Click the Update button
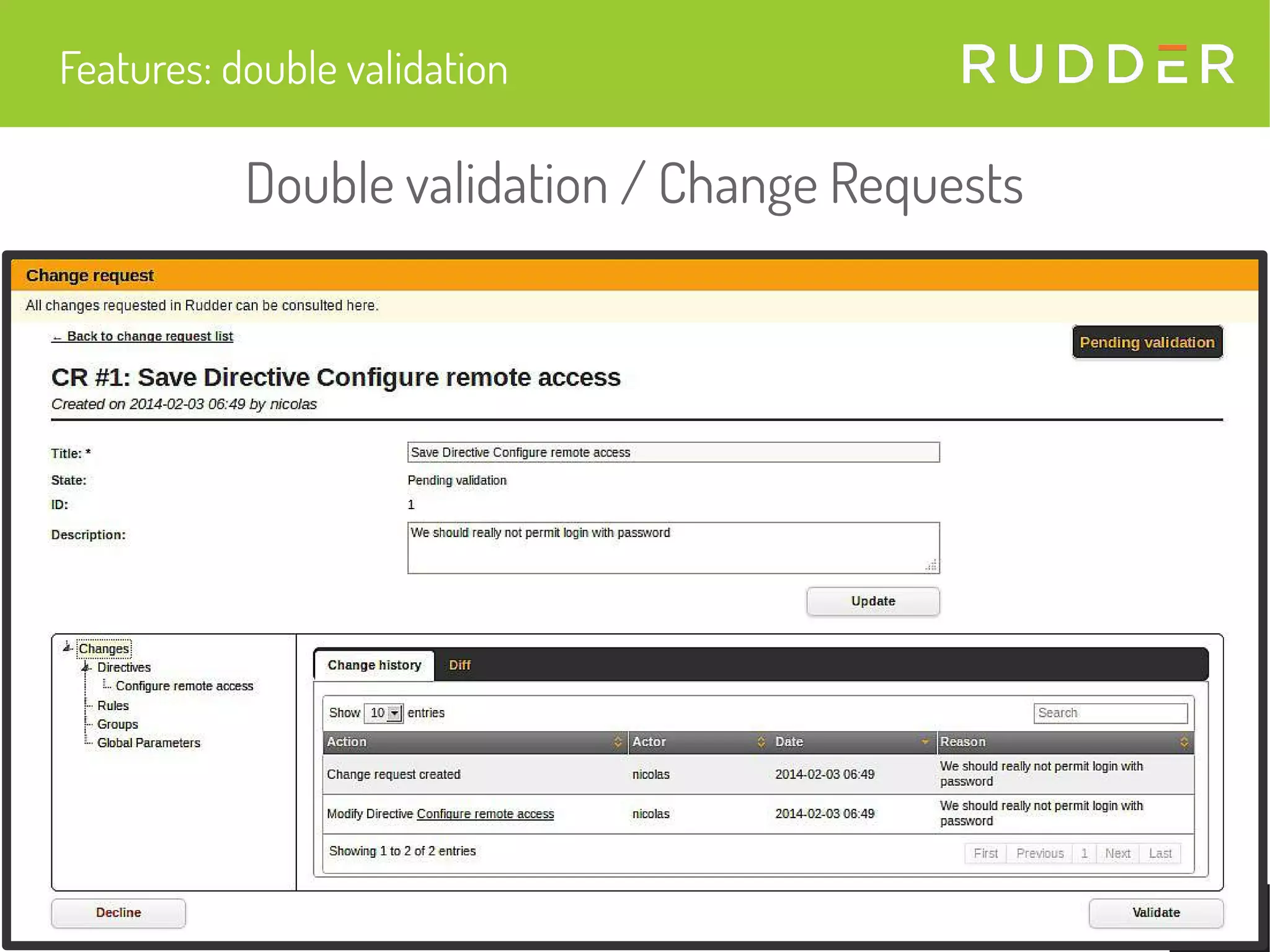 (873, 601)
